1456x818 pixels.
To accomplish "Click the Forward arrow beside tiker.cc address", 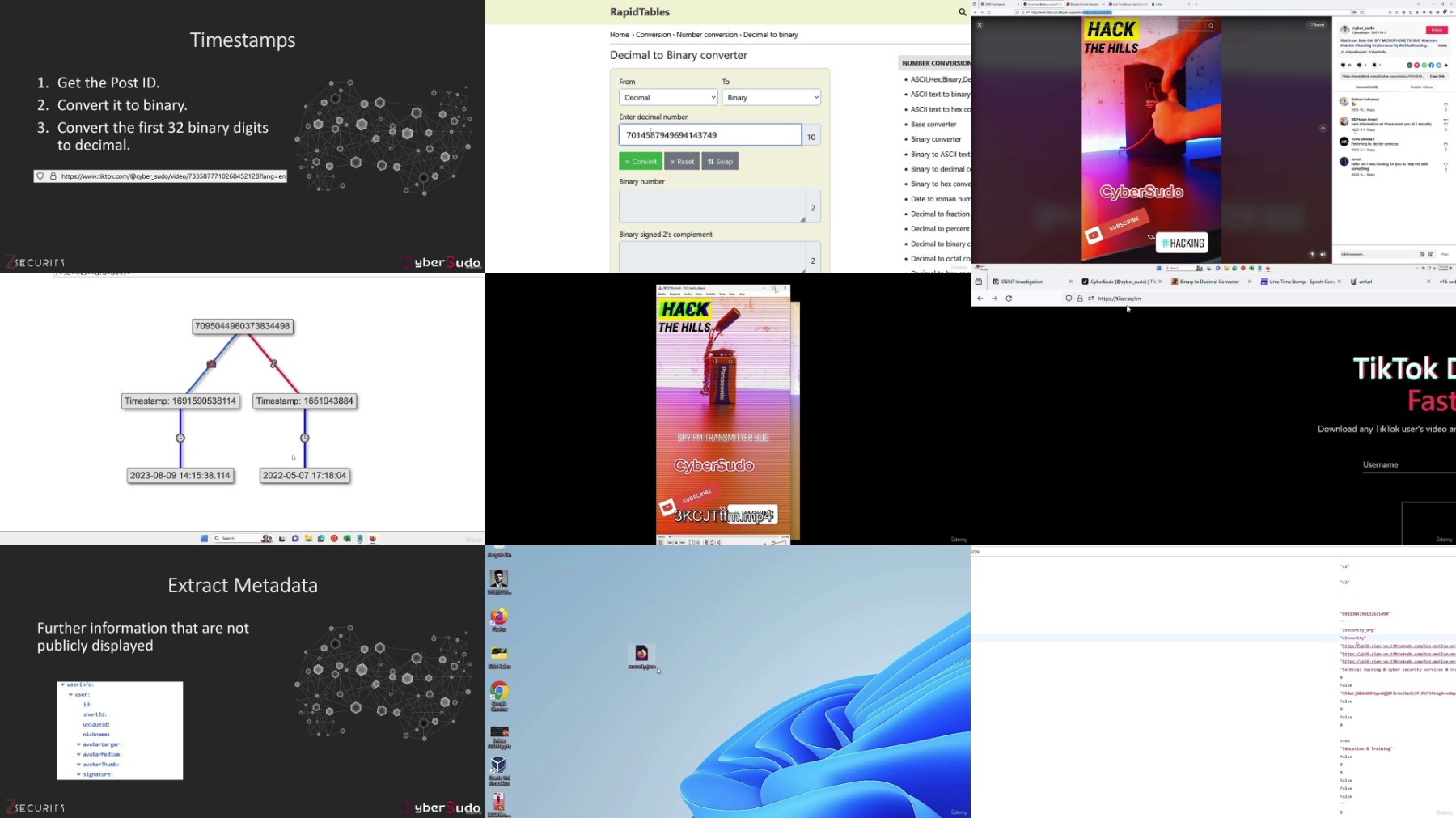I will click(994, 299).
